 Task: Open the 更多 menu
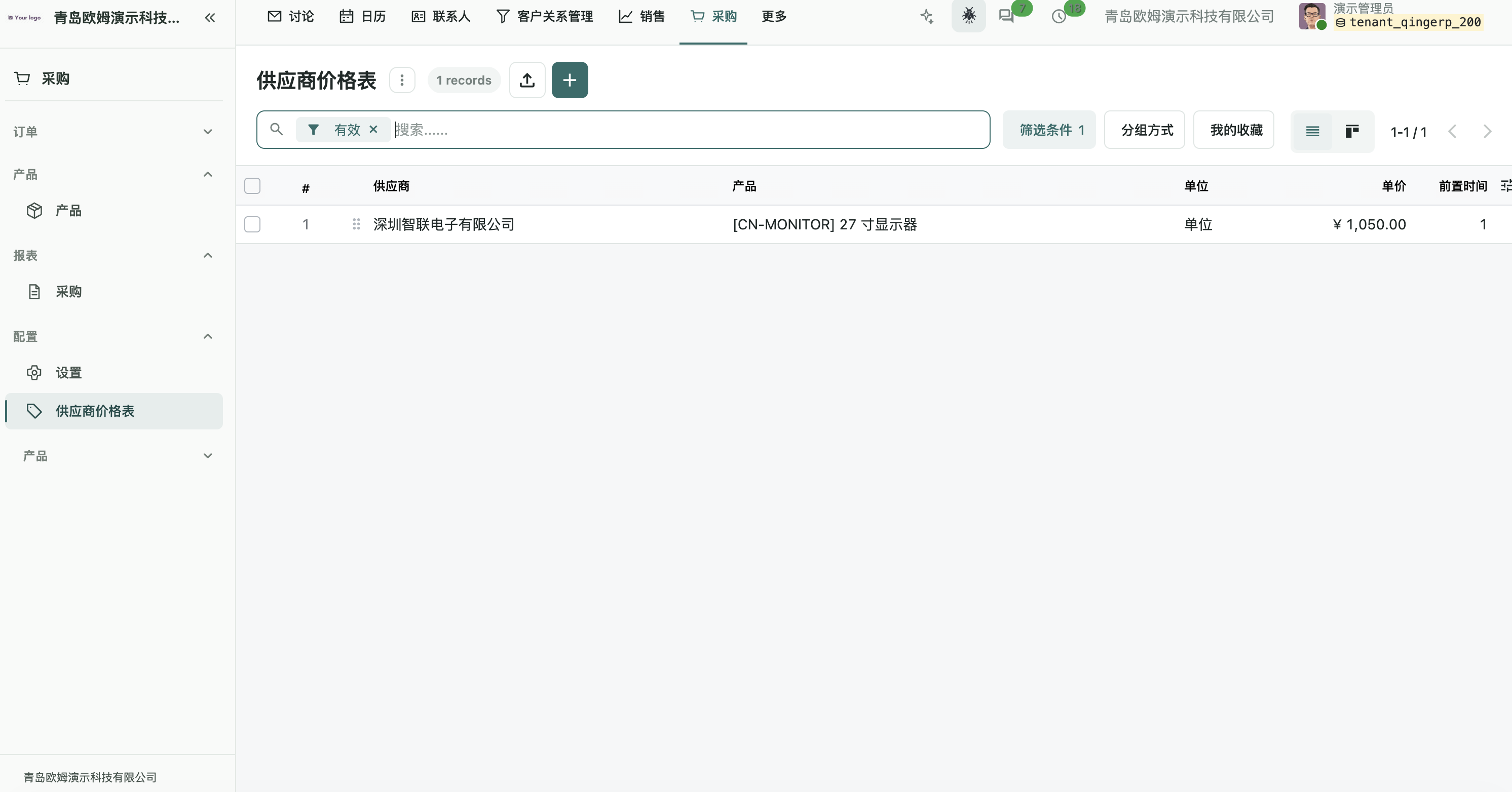[774, 16]
